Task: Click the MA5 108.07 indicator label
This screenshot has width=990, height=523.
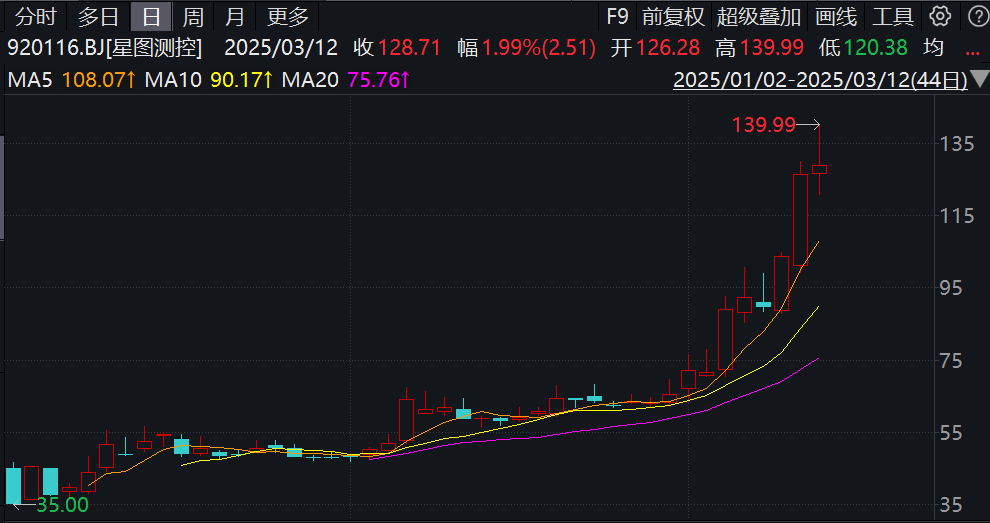Action: tap(71, 80)
